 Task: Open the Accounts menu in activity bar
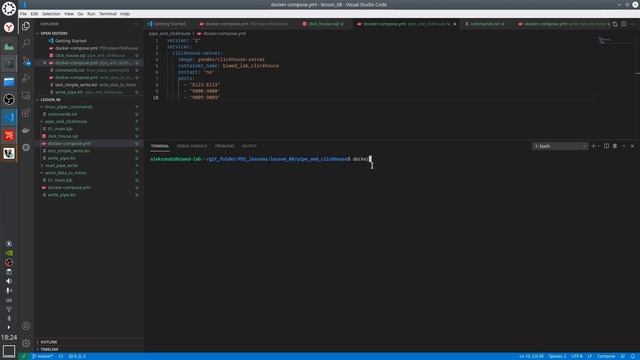pyautogui.click(x=26, y=326)
